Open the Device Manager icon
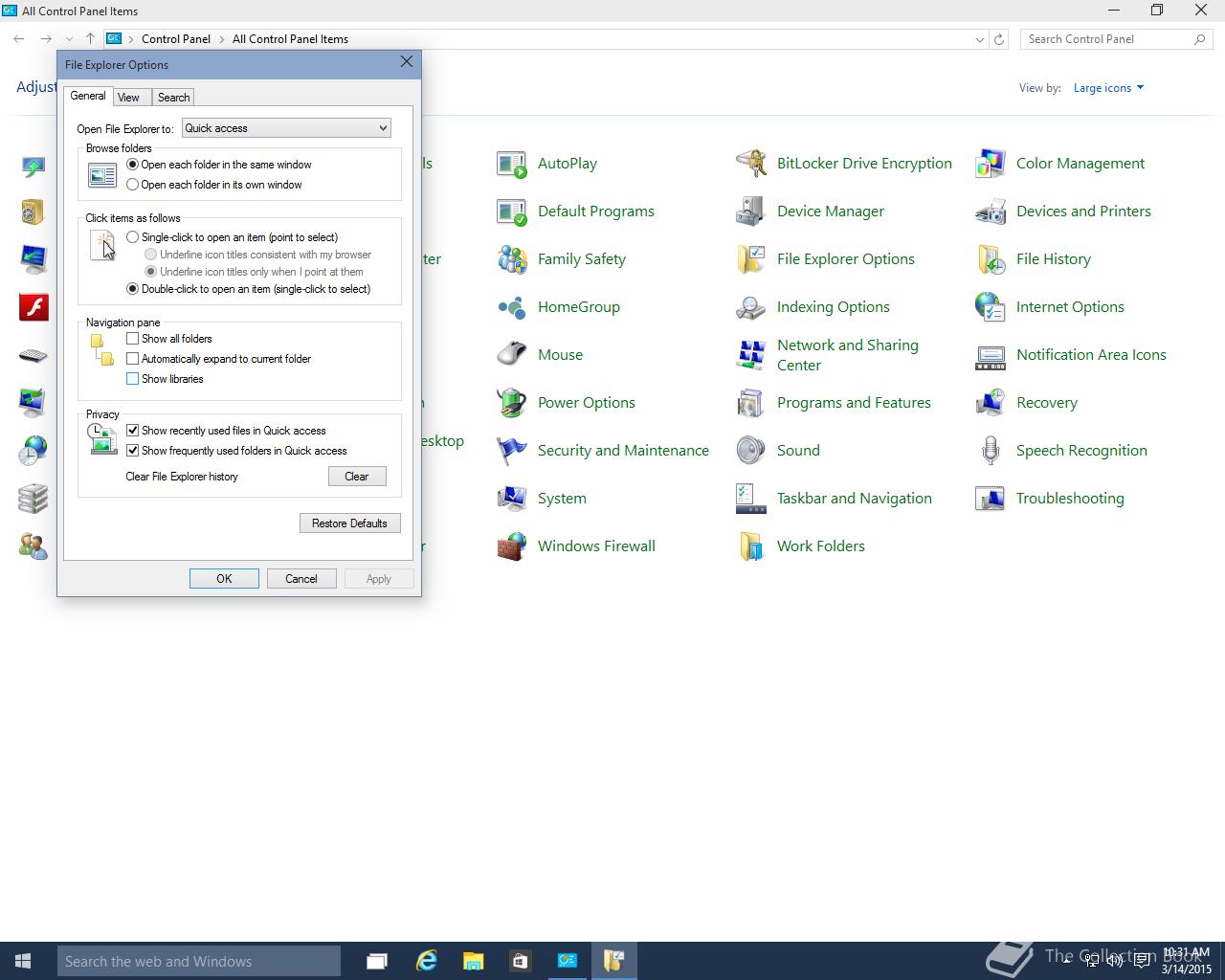This screenshot has width=1225, height=980. tap(751, 212)
